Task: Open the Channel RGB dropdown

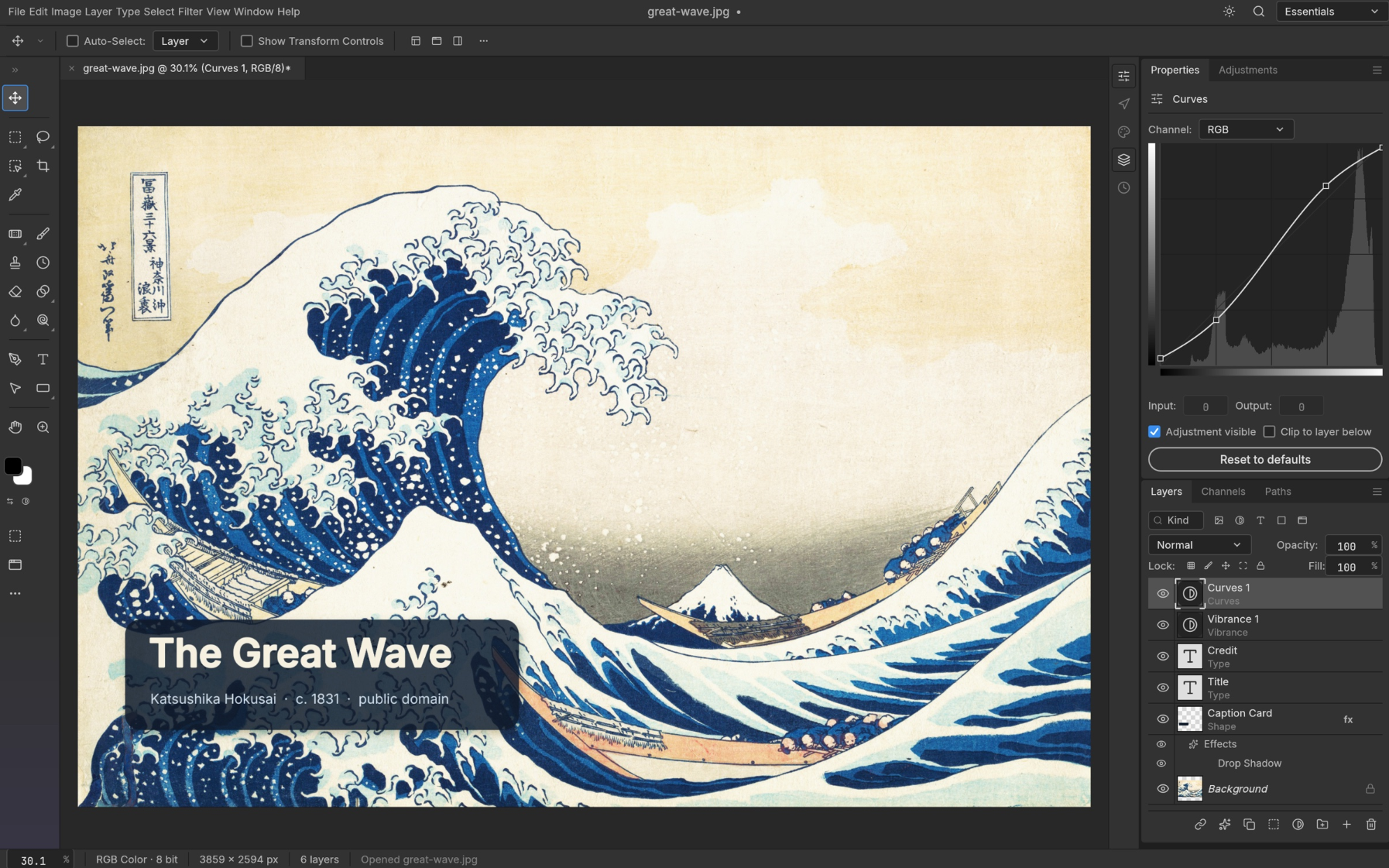Action: 1246,129
